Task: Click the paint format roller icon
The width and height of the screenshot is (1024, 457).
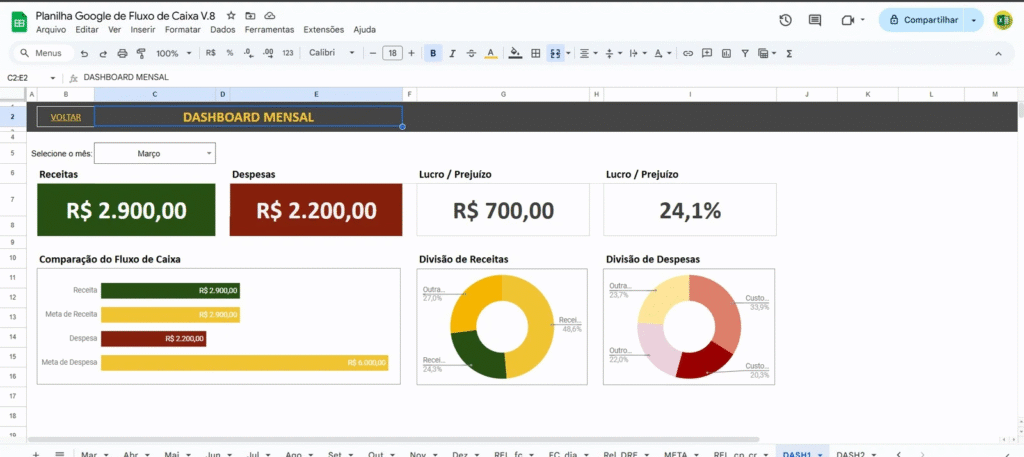Action: [x=140, y=53]
